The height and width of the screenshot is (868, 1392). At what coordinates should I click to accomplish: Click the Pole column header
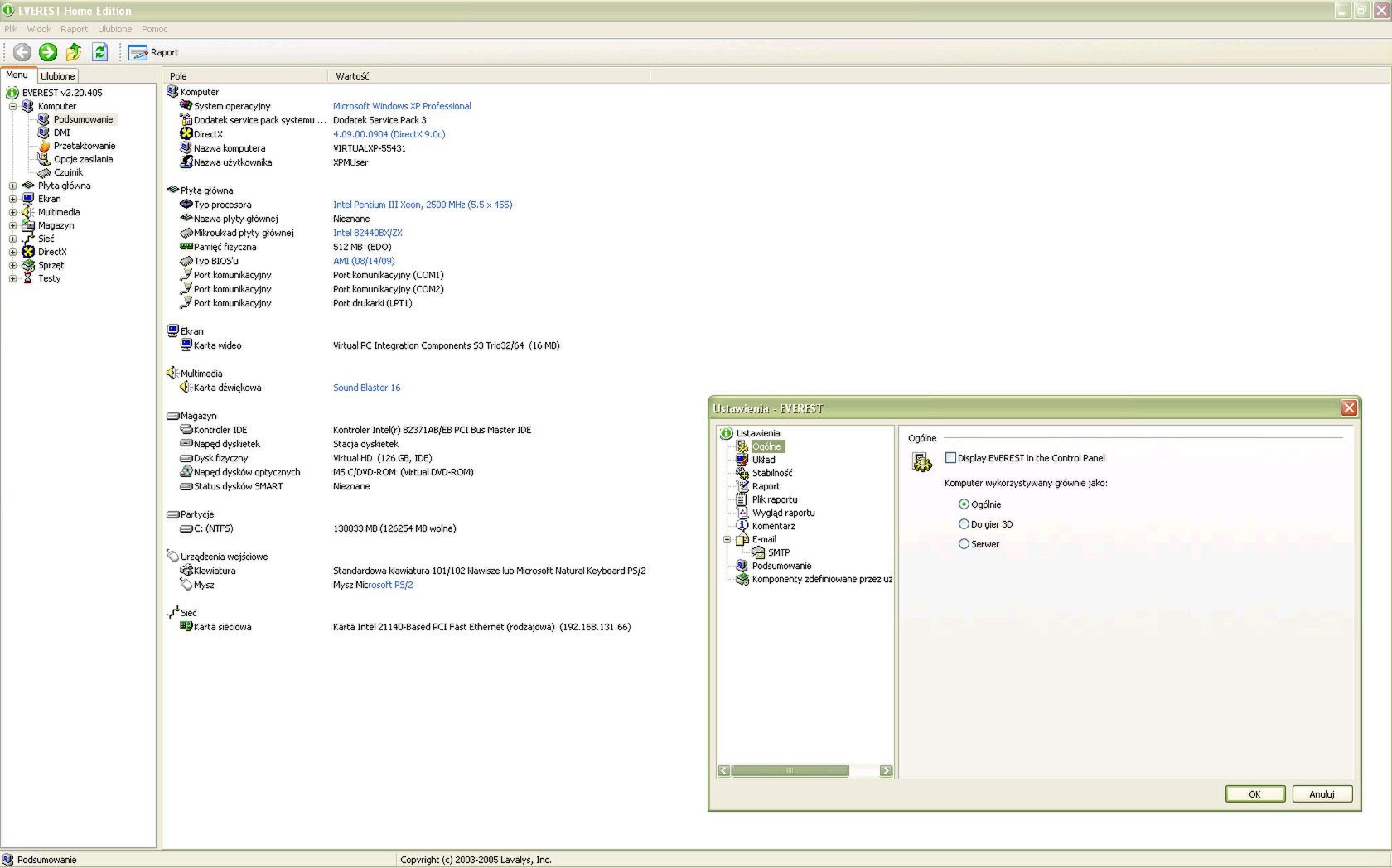click(246, 76)
